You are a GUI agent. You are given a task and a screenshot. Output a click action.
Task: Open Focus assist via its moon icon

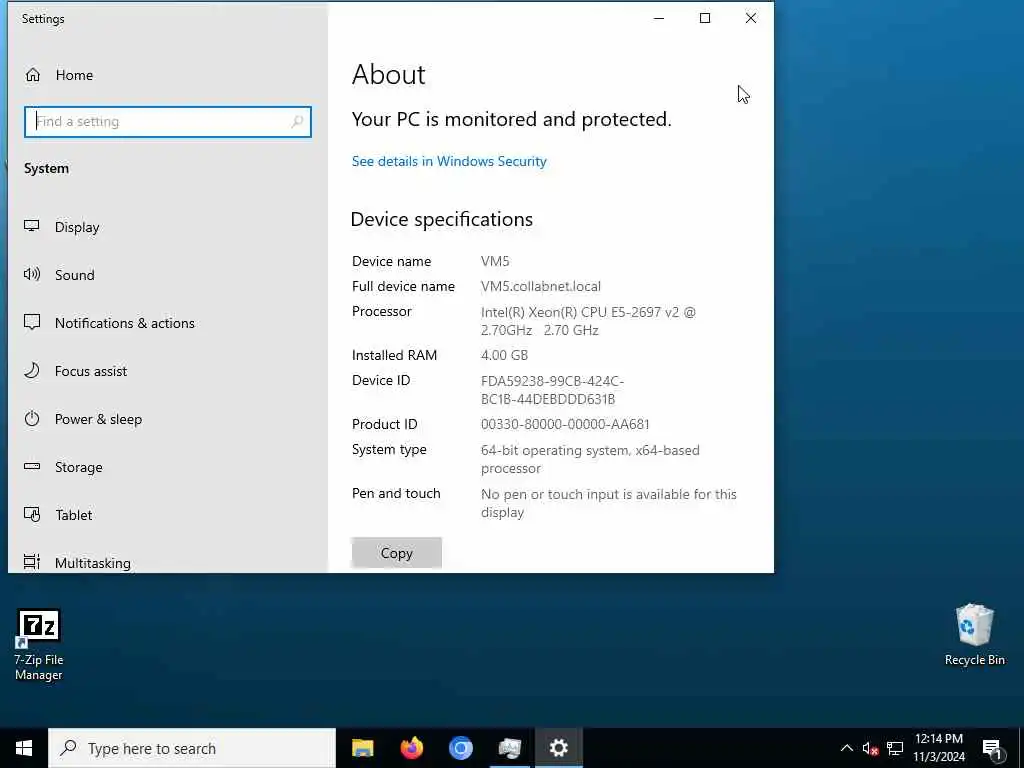pyautogui.click(x=31, y=370)
